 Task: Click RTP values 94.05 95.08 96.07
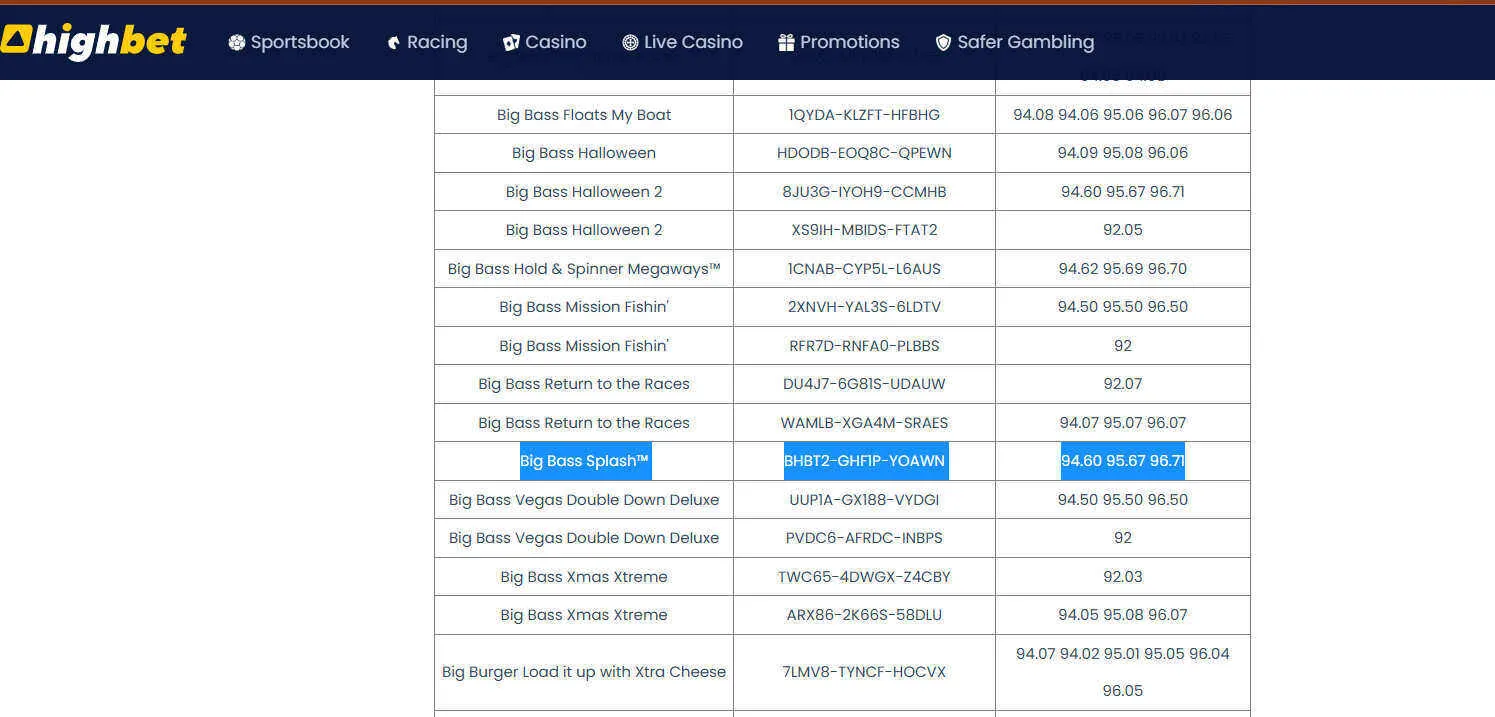[x=1123, y=615]
